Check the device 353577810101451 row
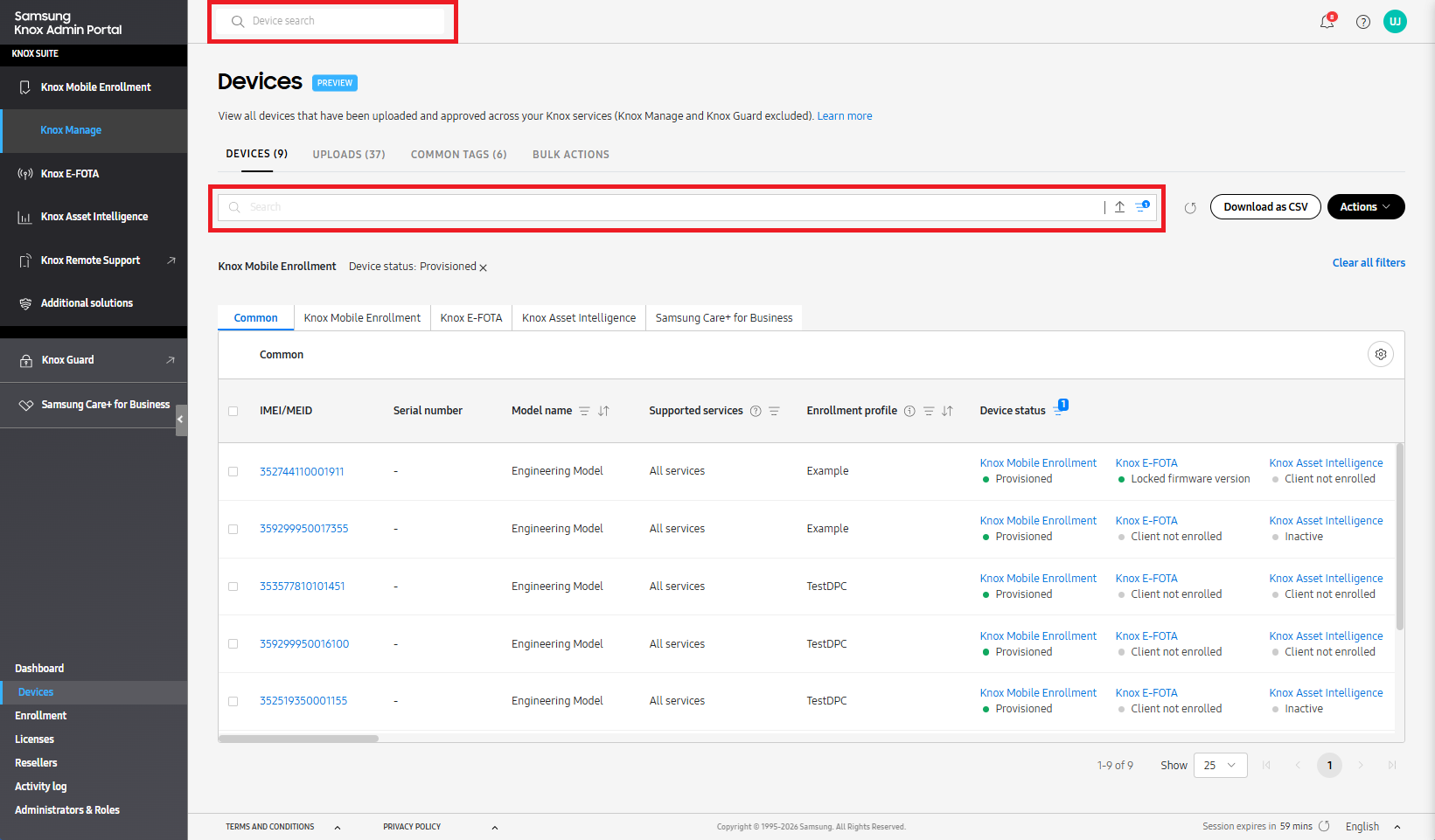Screen dimensions: 1435x840 coord(233,587)
